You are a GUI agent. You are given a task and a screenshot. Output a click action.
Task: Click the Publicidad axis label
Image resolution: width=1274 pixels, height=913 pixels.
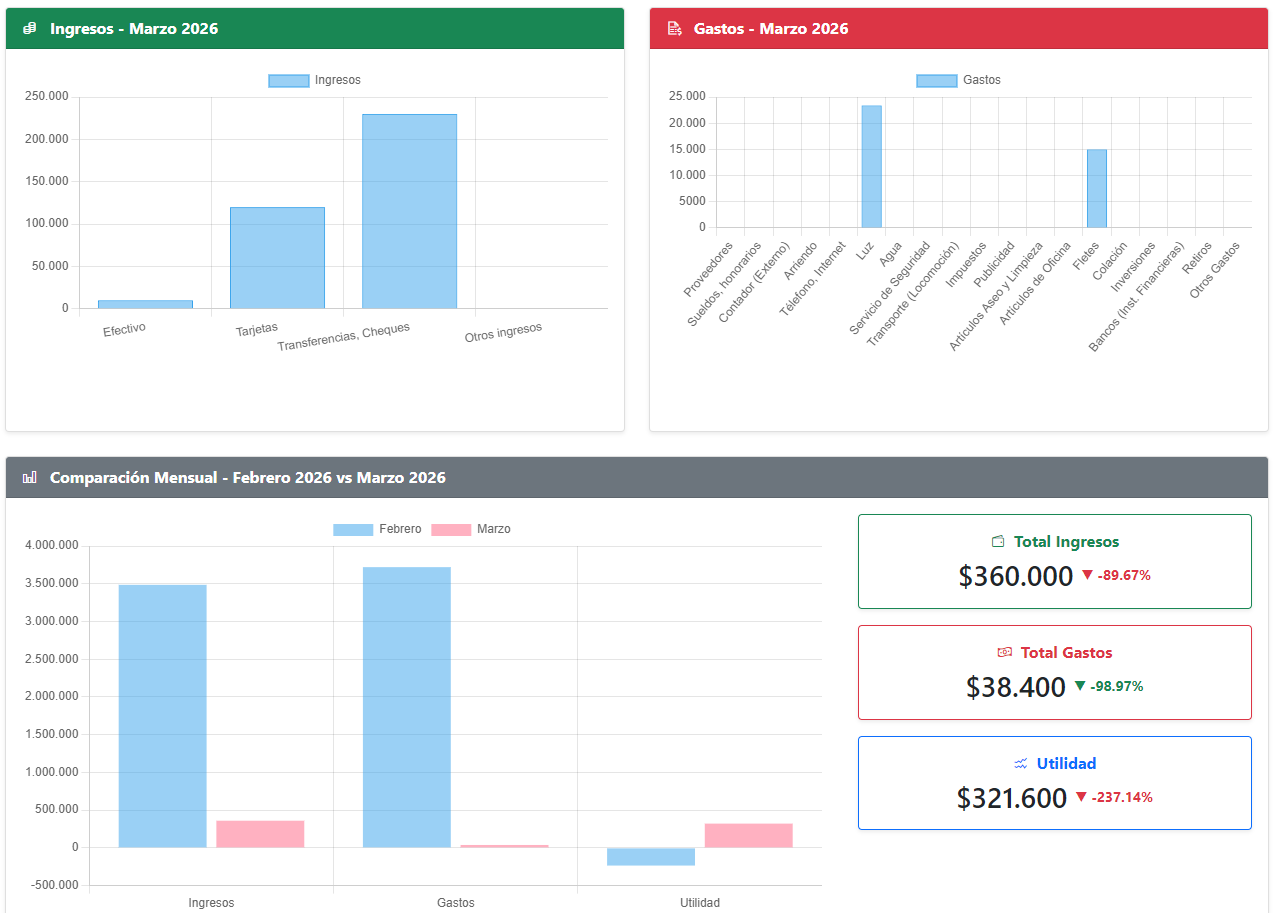[995, 265]
